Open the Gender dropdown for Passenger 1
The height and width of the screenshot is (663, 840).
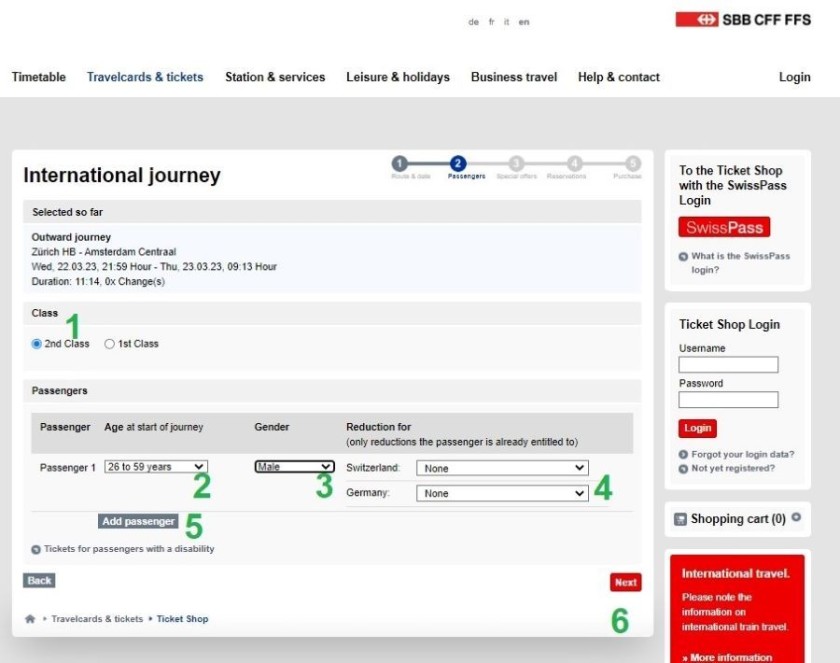pos(293,466)
